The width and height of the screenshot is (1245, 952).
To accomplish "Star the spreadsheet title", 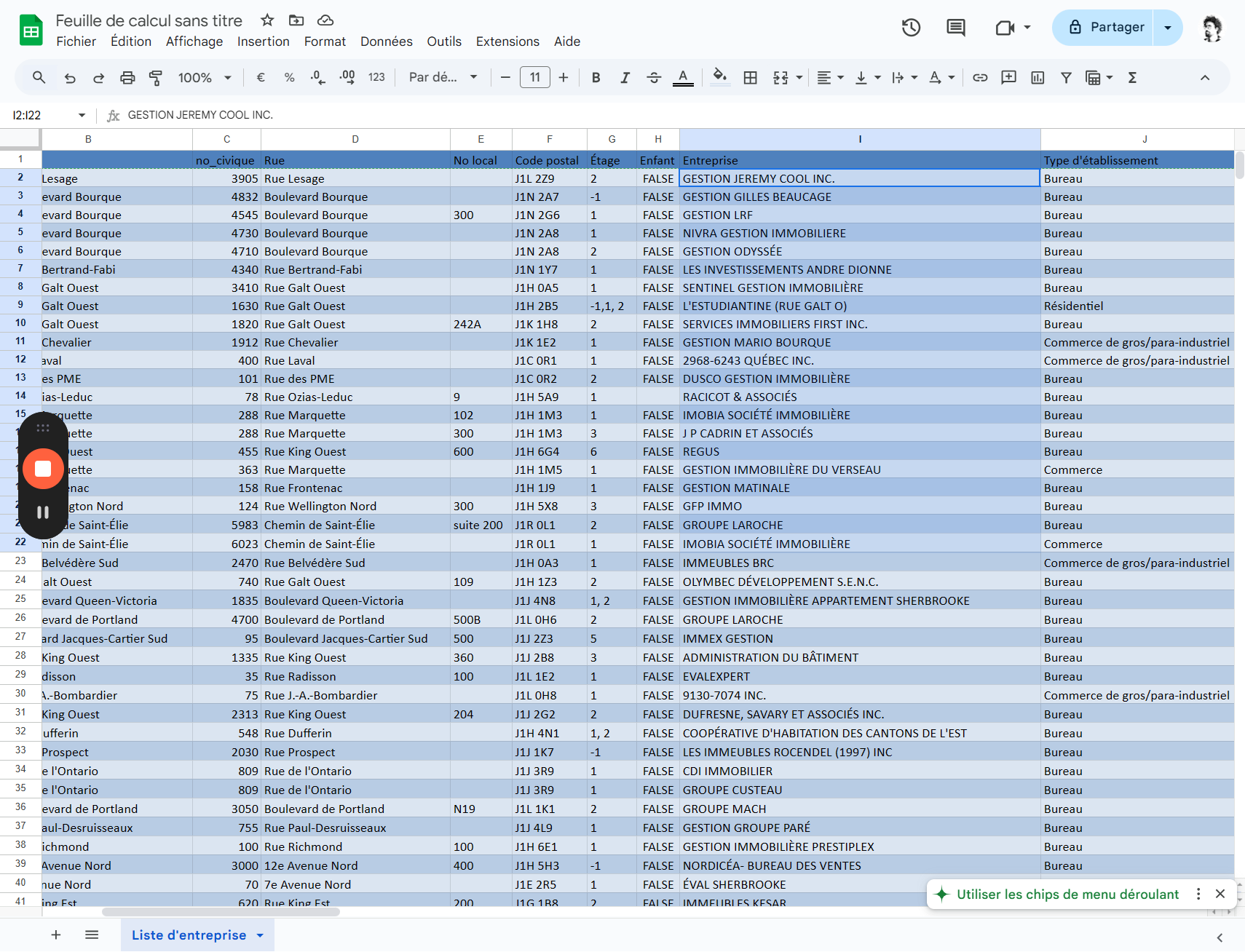I will click(267, 20).
